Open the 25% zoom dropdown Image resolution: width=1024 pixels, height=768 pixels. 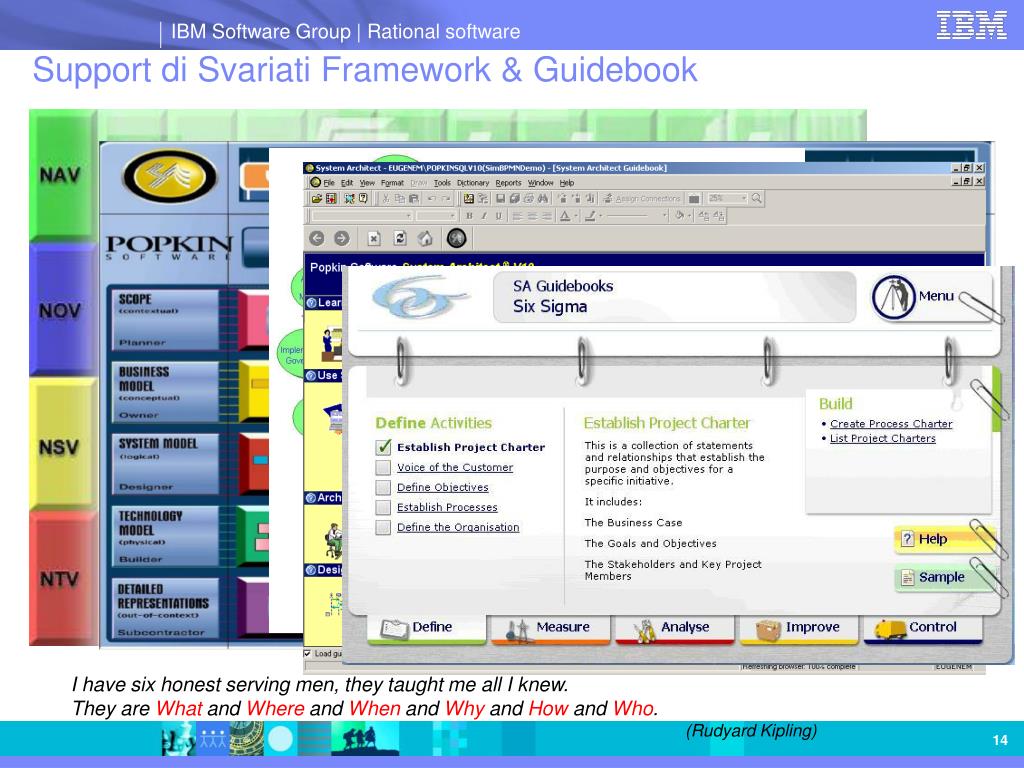coord(744,199)
